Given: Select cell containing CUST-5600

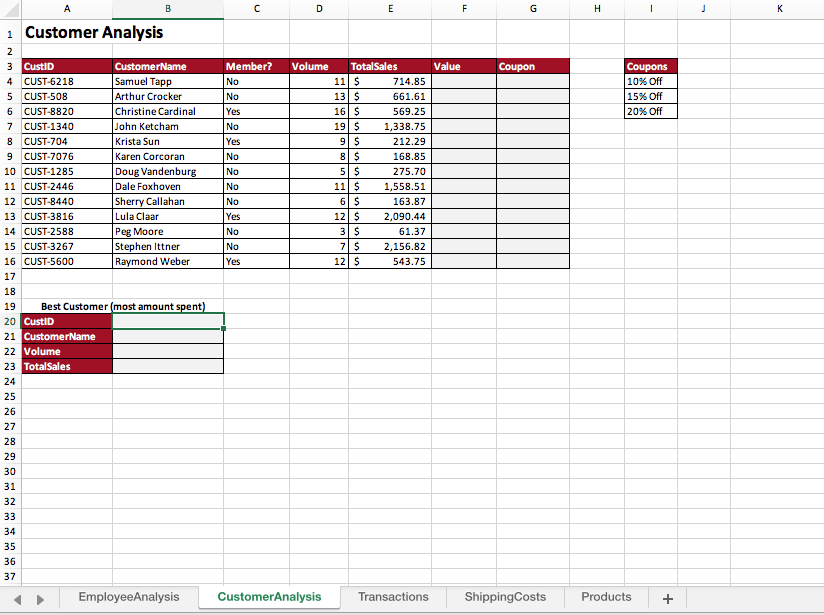Looking at the screenshot, I should tap(67, 261).
